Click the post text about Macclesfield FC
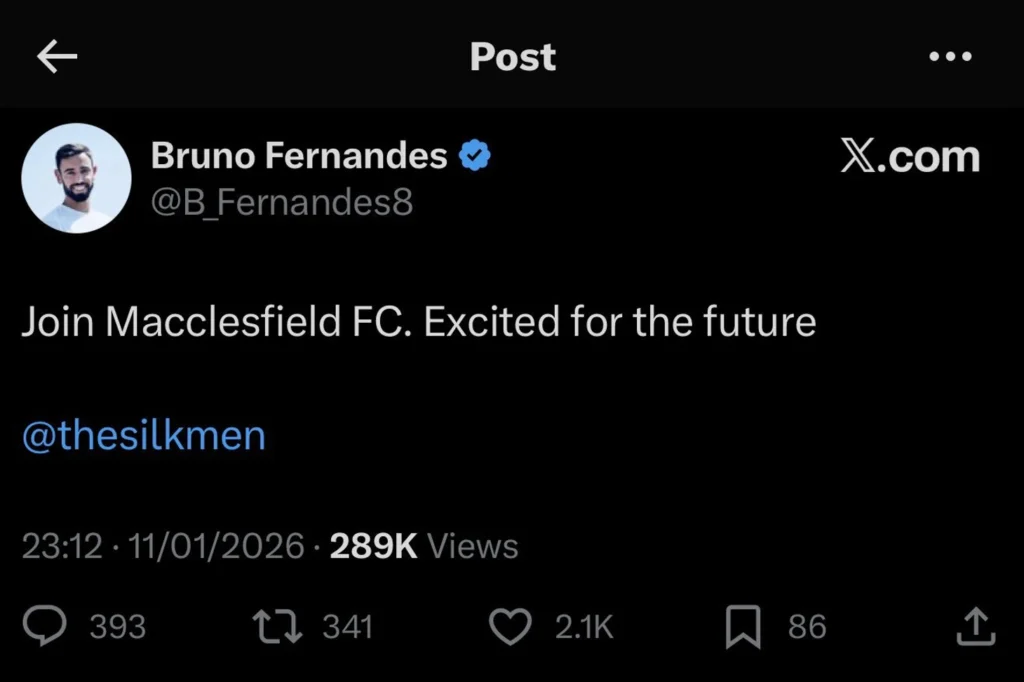 tap(418, 323)
